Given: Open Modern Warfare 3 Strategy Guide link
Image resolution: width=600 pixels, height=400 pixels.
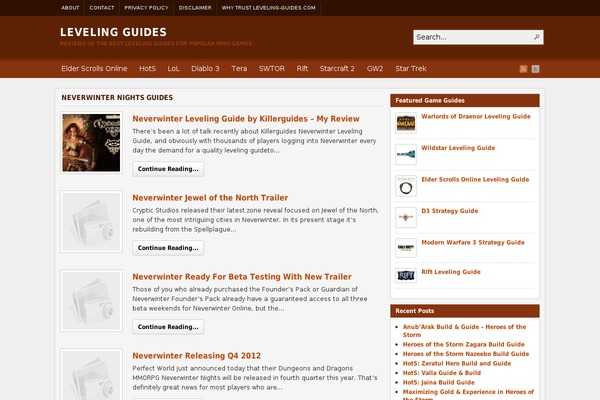Looking at the screenshot, I should click(x=473, y=242).
